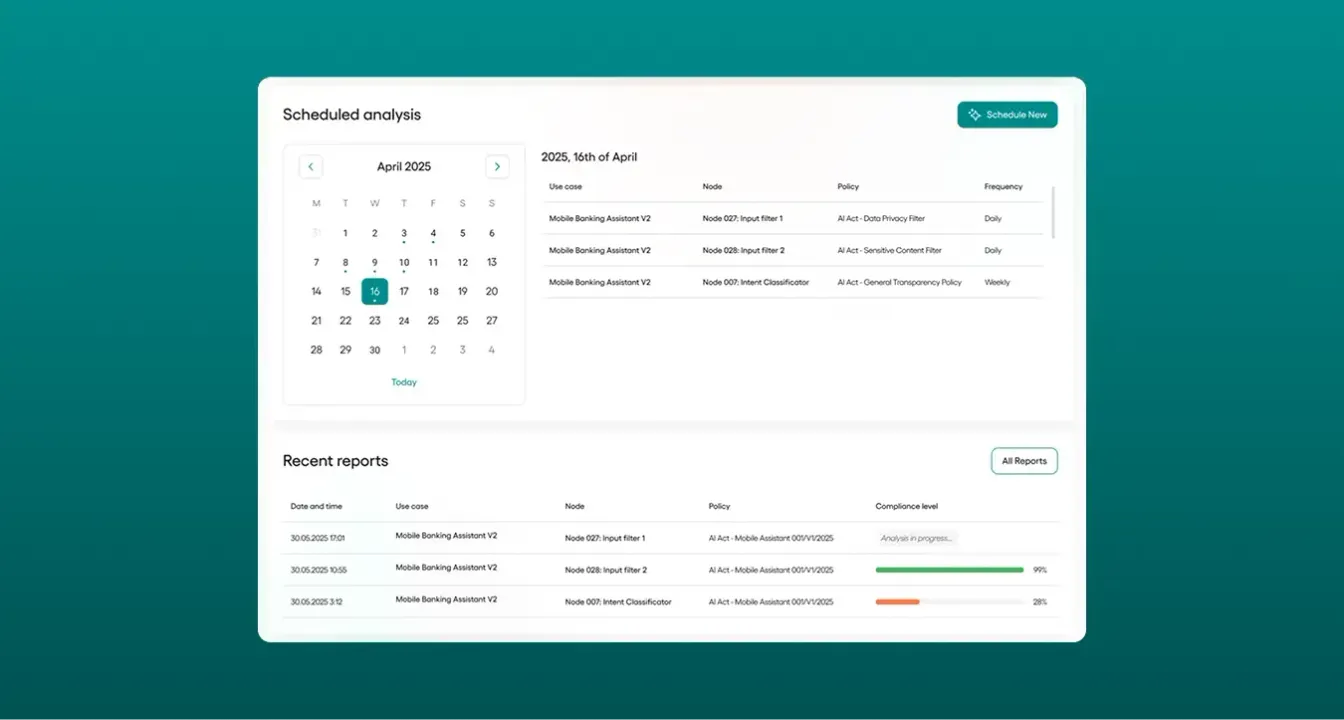Open report dated 30.05.2025 10:55
Image resolution: width=1344 pixels, height=720 pixels.
[671, 570]
